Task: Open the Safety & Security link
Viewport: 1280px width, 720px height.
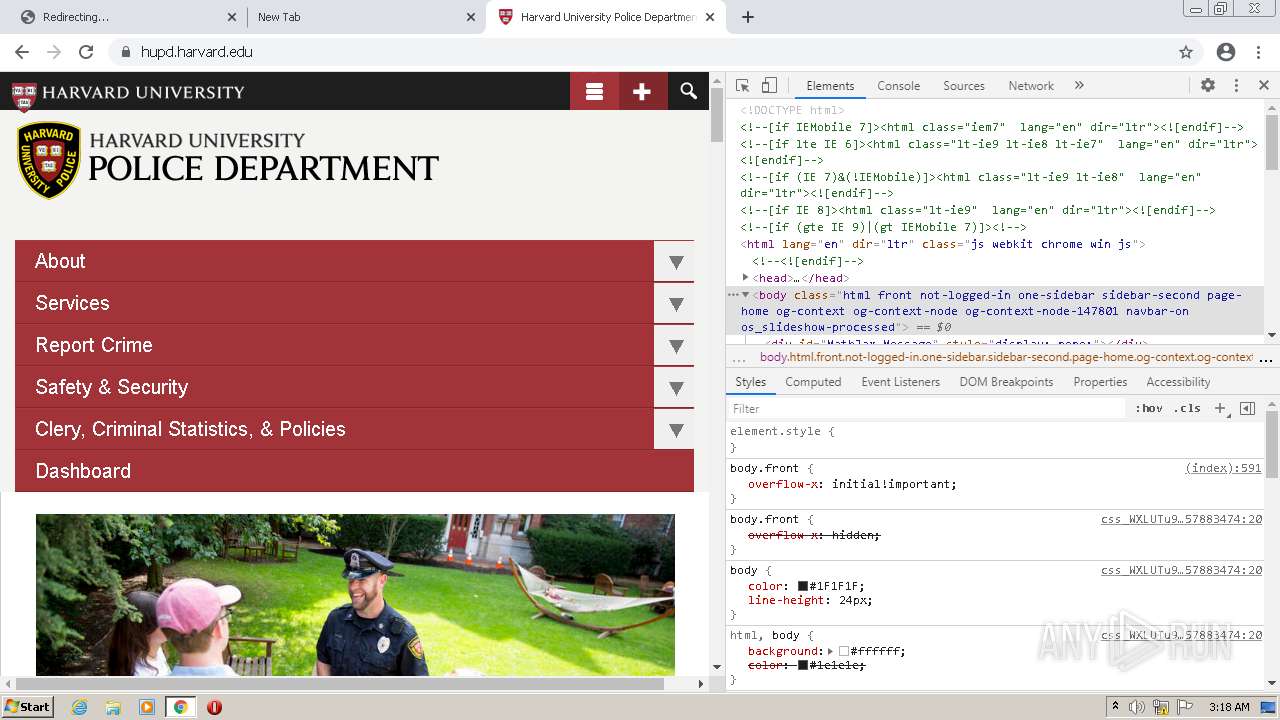Action: [x=112, y=387]
